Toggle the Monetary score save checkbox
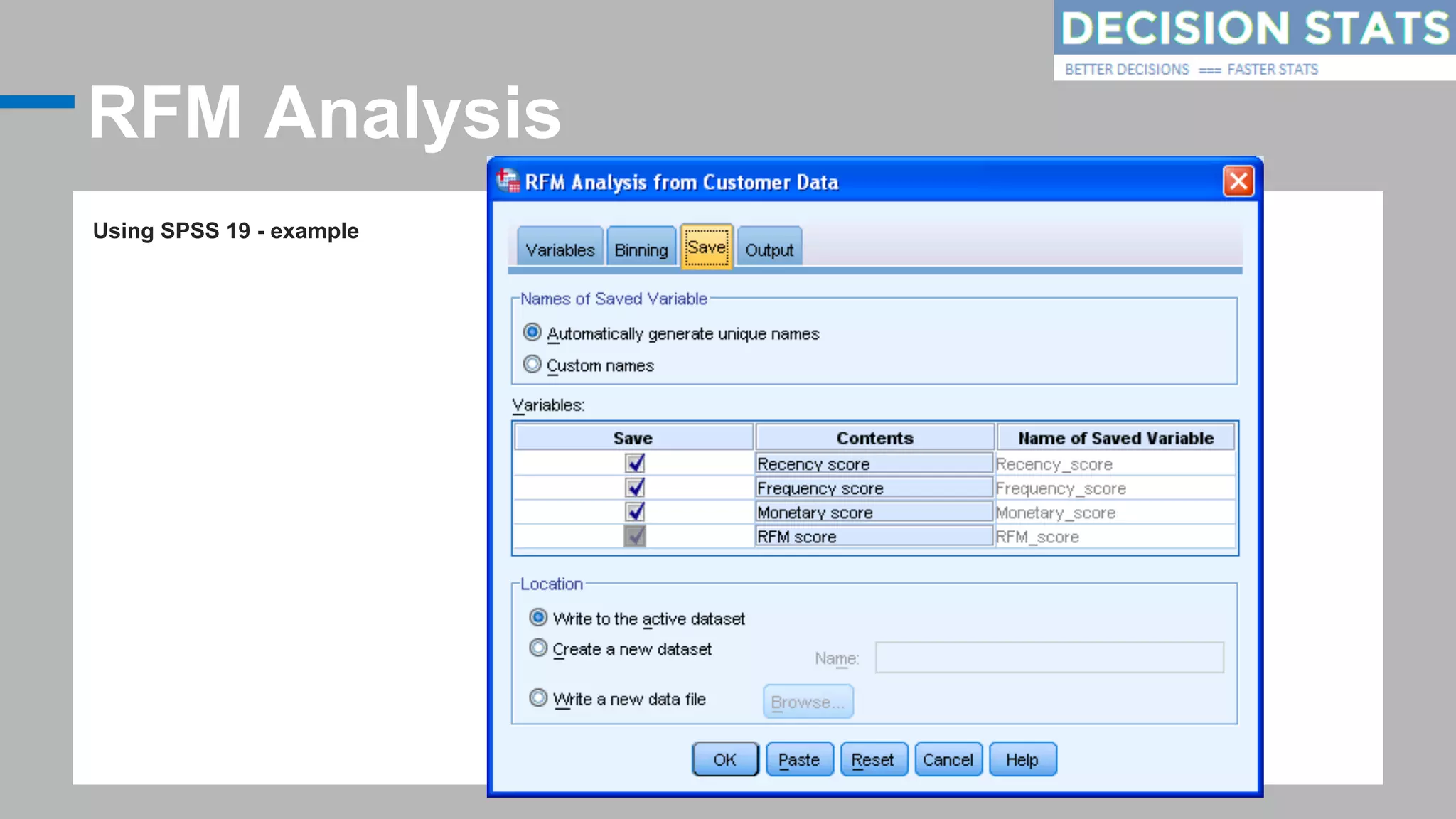Image resolution: width=1456 pixels, height=819 pixels. click(x=635, y=512)
